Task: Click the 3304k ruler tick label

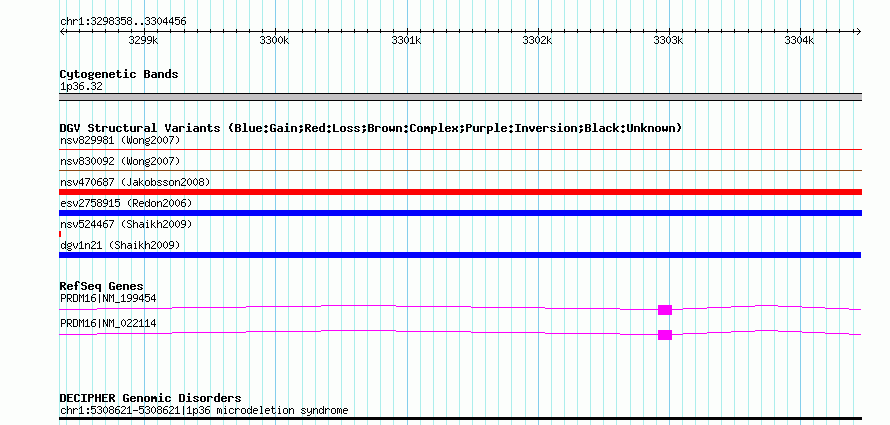Action: pos(799,40)
